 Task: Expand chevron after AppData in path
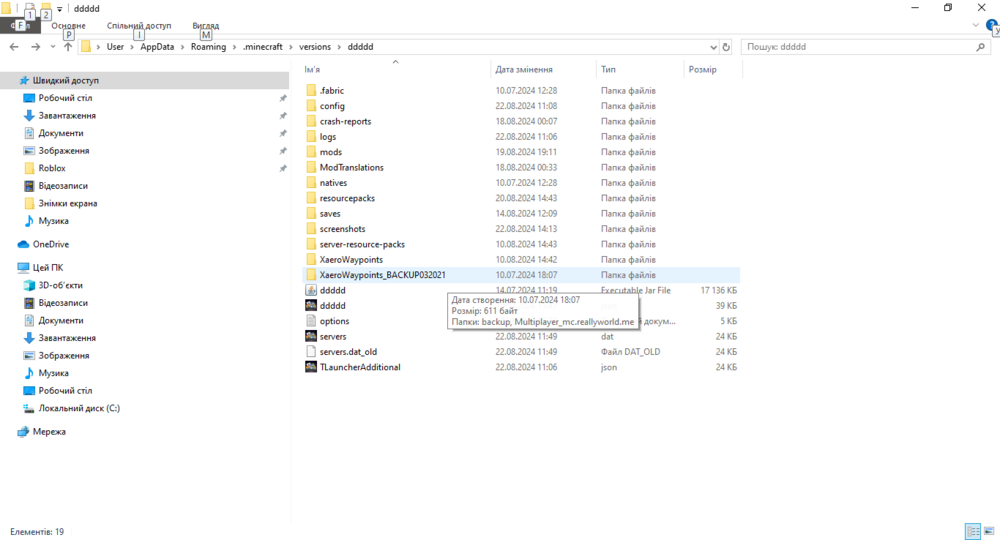pyautogui.click(x=182, y=47)
